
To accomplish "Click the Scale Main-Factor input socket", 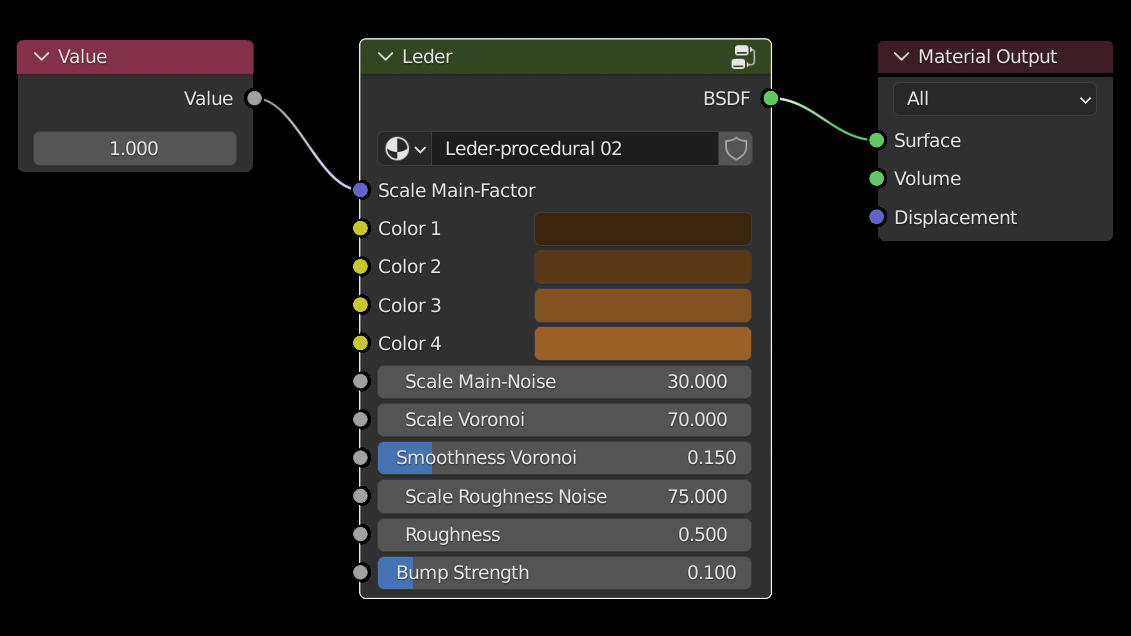I will pyautogui.click(x=361, y=190).
